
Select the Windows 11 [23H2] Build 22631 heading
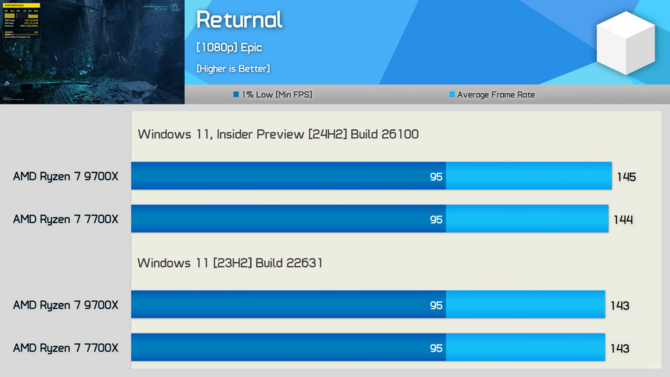click(230, 263)
